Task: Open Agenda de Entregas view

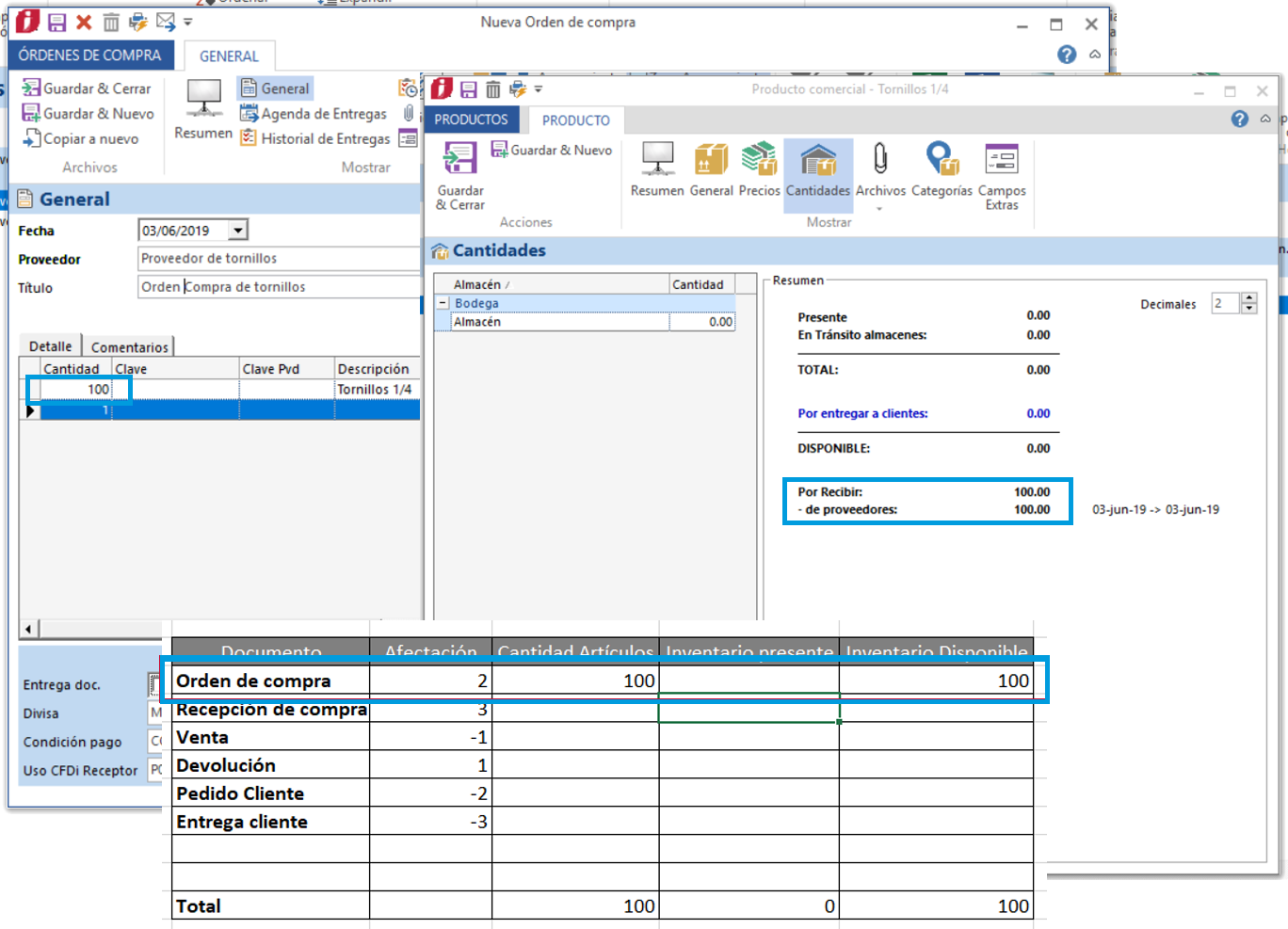Action: click(314, 114)
